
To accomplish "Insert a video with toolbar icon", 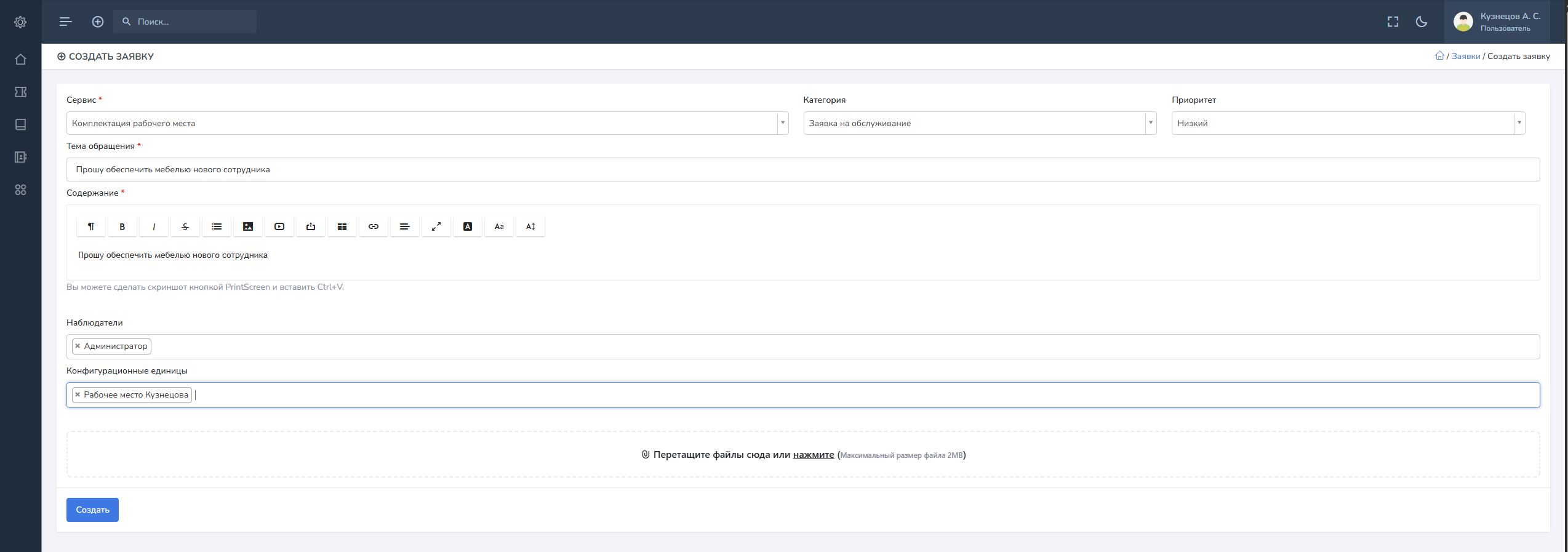I will coord(279,226).
